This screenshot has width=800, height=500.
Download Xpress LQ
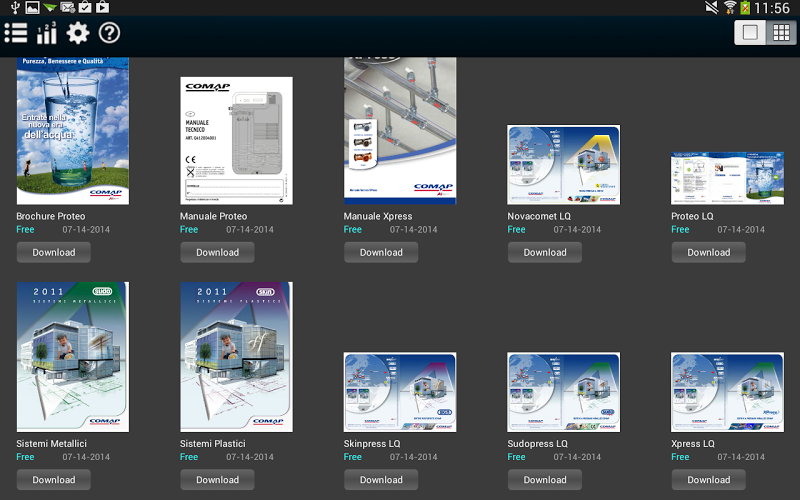(709, 480)
